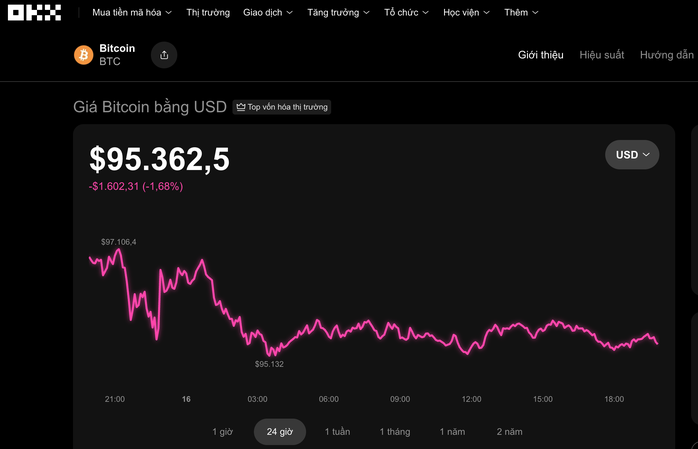Go to the Hướng dẫn tab
The image size is (698, 449).
coord(666,55)
